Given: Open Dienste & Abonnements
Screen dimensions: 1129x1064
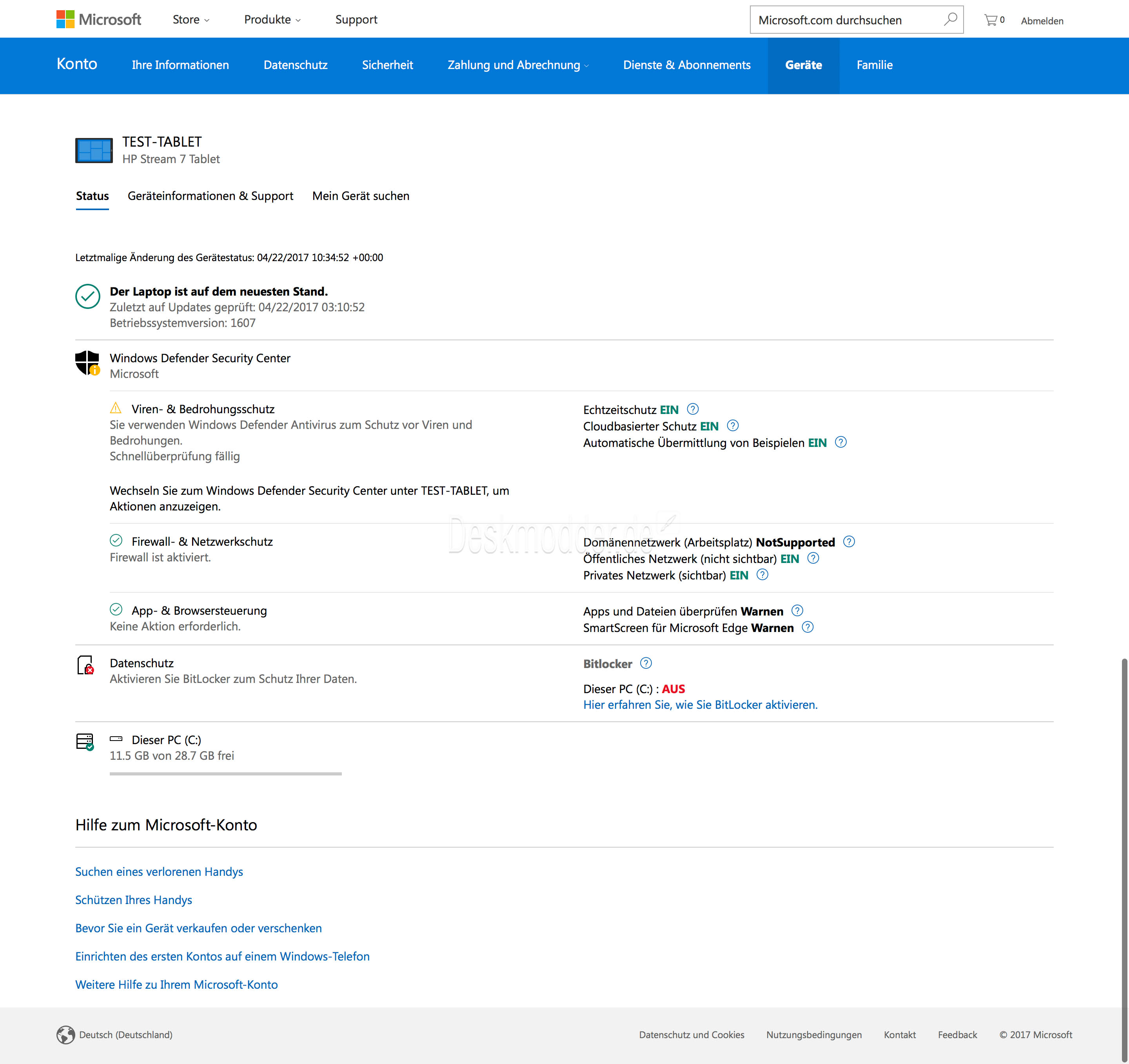Looking at the screenshot, I should tap(686, 65).
